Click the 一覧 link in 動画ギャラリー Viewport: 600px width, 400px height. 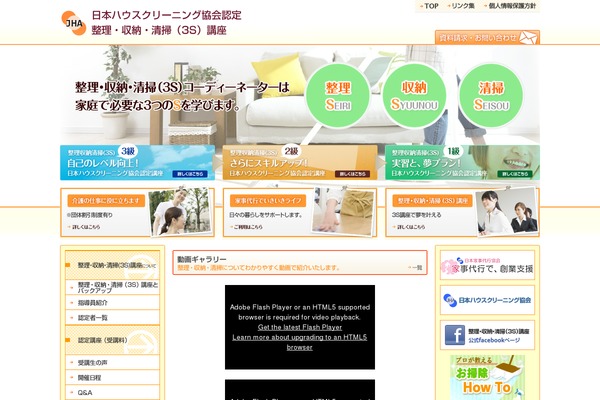415,268
